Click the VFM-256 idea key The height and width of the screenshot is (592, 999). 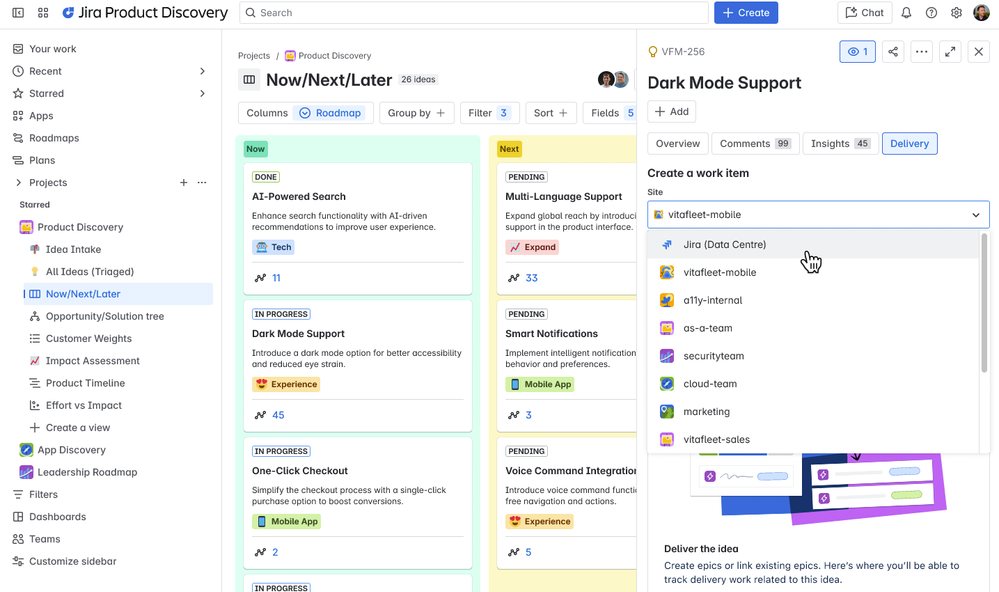683,52
